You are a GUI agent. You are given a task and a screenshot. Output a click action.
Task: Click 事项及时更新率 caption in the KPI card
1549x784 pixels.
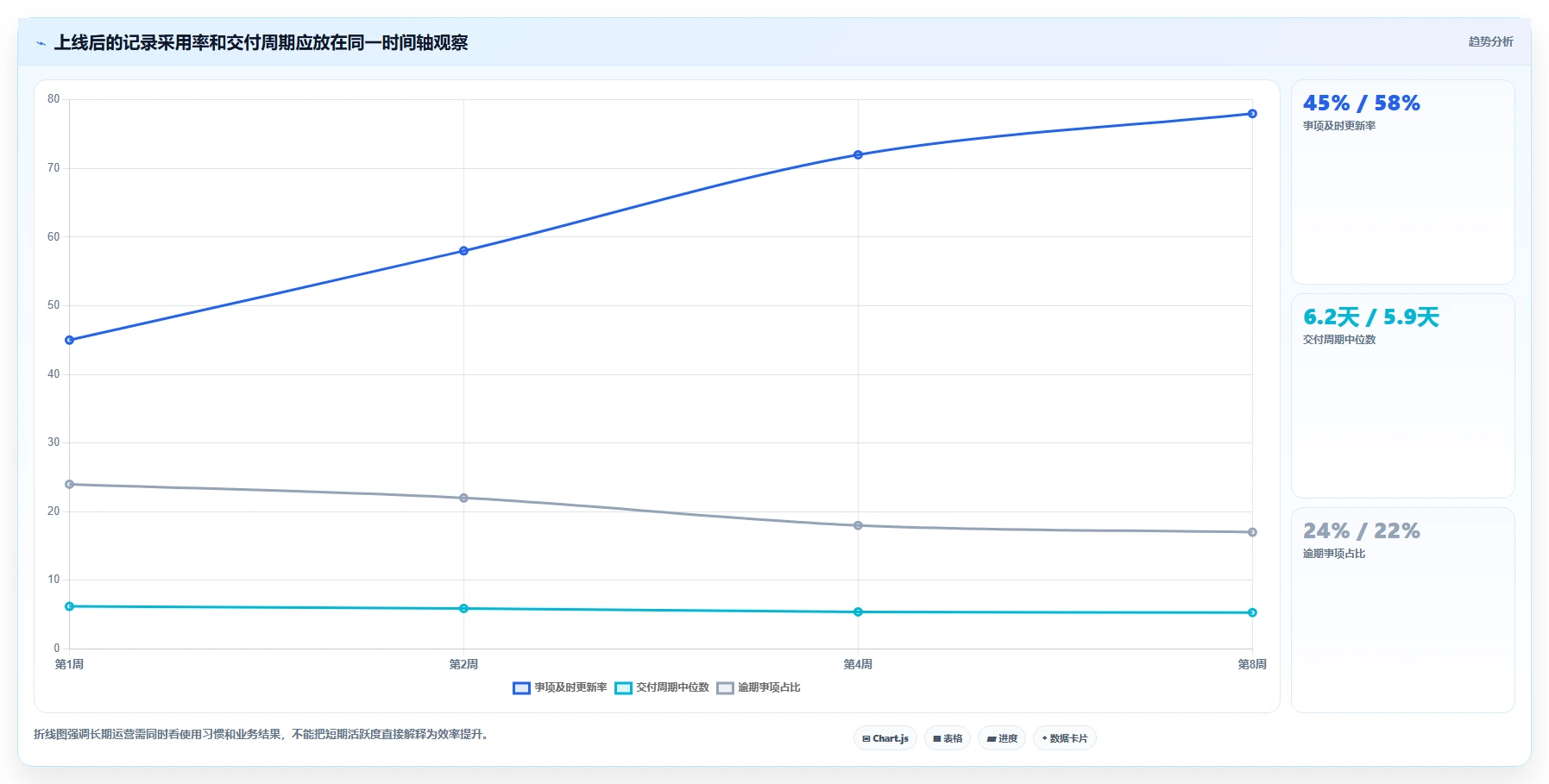[x=1339, y=126]
